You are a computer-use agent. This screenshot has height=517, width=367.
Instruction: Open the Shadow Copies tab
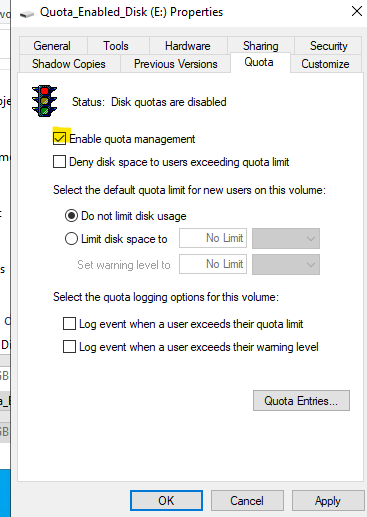click(x=69, y=64)
